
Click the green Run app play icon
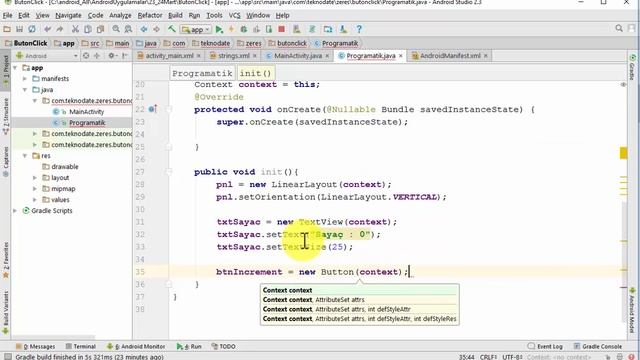tap(219, 29)
